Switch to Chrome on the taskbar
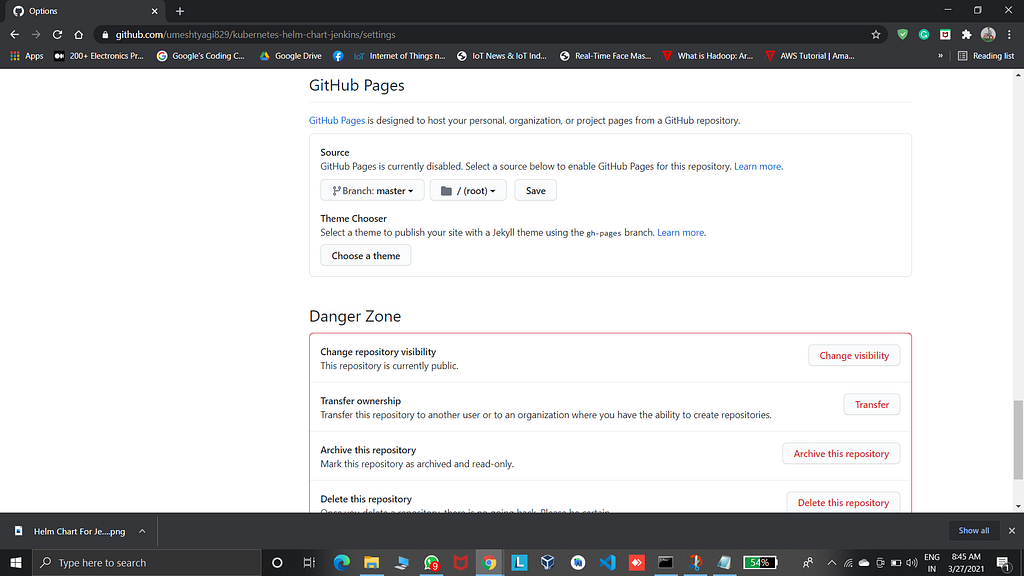This screenshot has height=576, width=1024. (489, 562)
